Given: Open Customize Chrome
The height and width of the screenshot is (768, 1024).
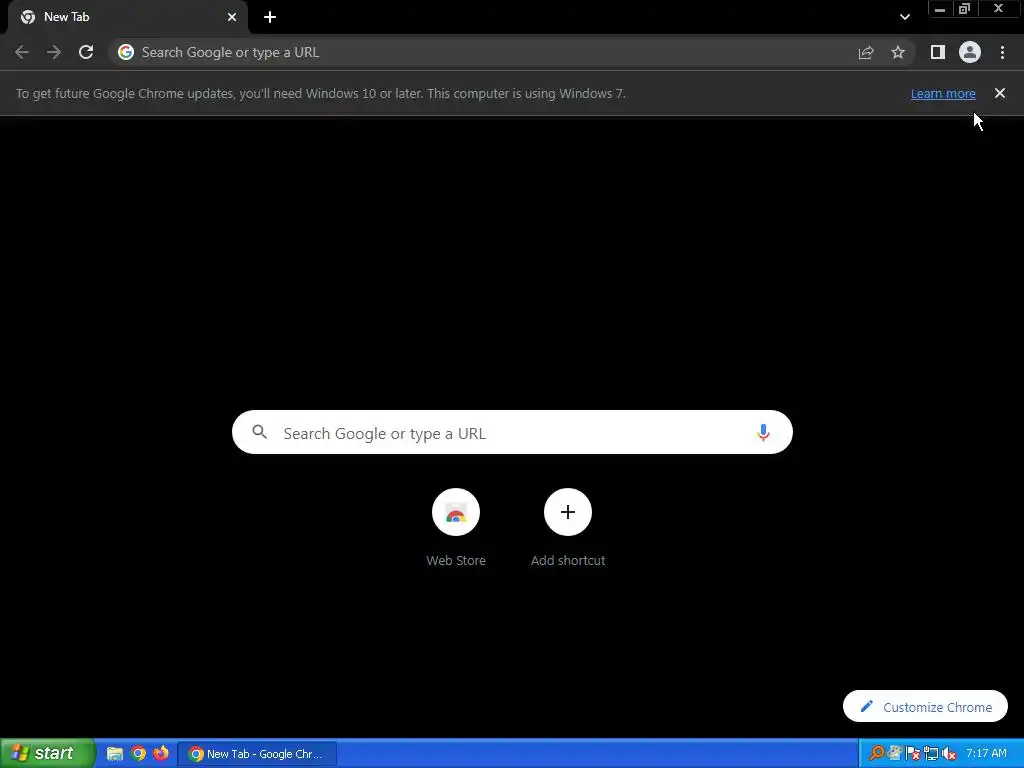Looking at the screenshot, I should tap(925, 707).
